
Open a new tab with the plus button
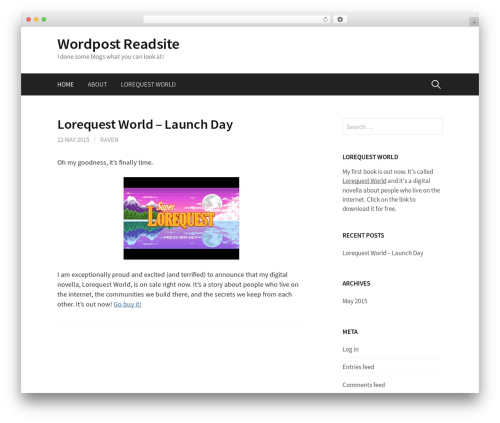tap(474, 22)
